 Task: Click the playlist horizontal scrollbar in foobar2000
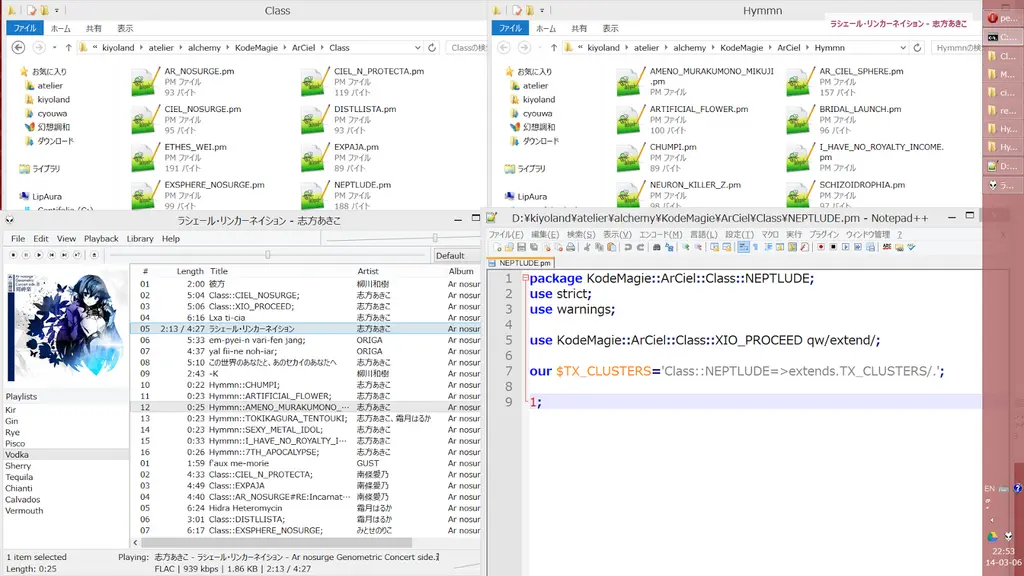(276, 542)
